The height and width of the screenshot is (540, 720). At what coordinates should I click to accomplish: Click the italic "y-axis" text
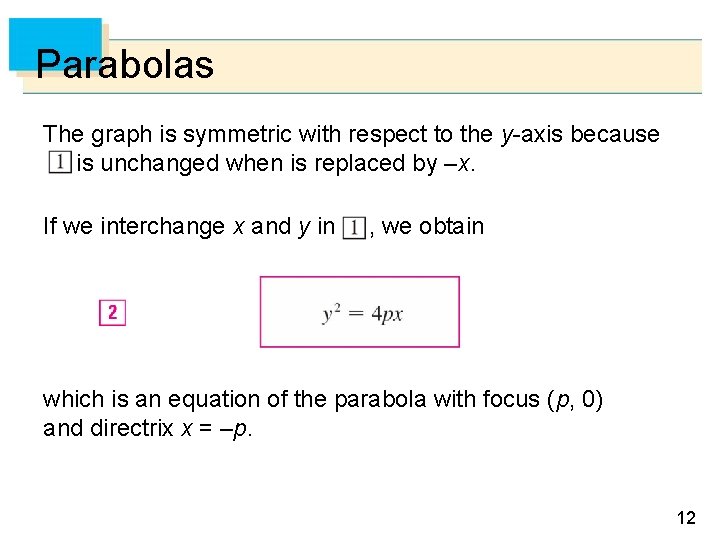tap(530, 134)
